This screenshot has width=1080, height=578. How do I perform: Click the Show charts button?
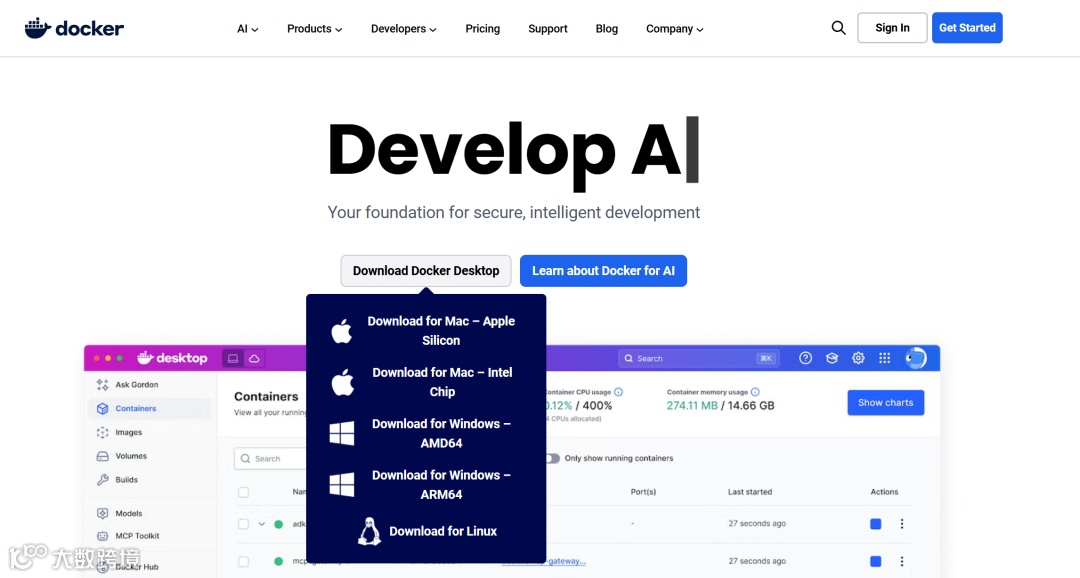(x=886, y=402)
